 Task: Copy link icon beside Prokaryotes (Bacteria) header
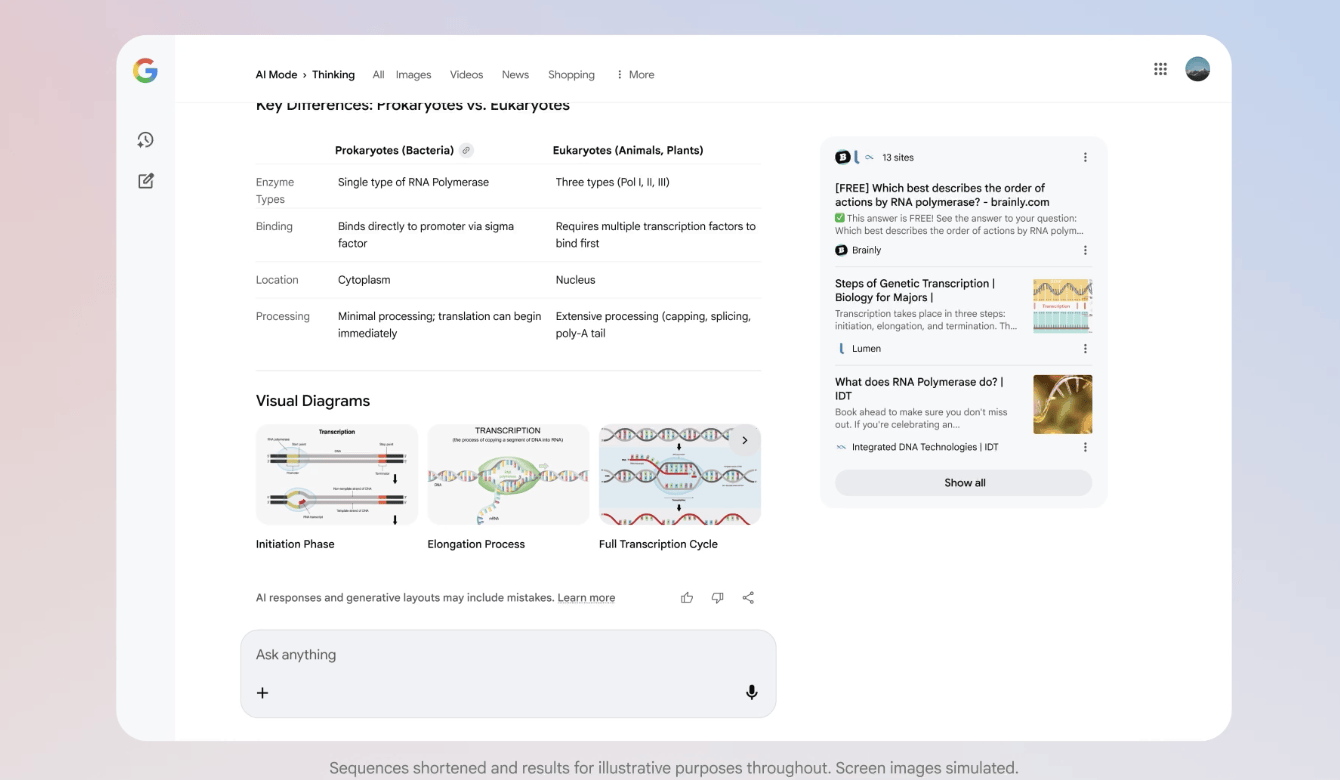coord(466,151)
